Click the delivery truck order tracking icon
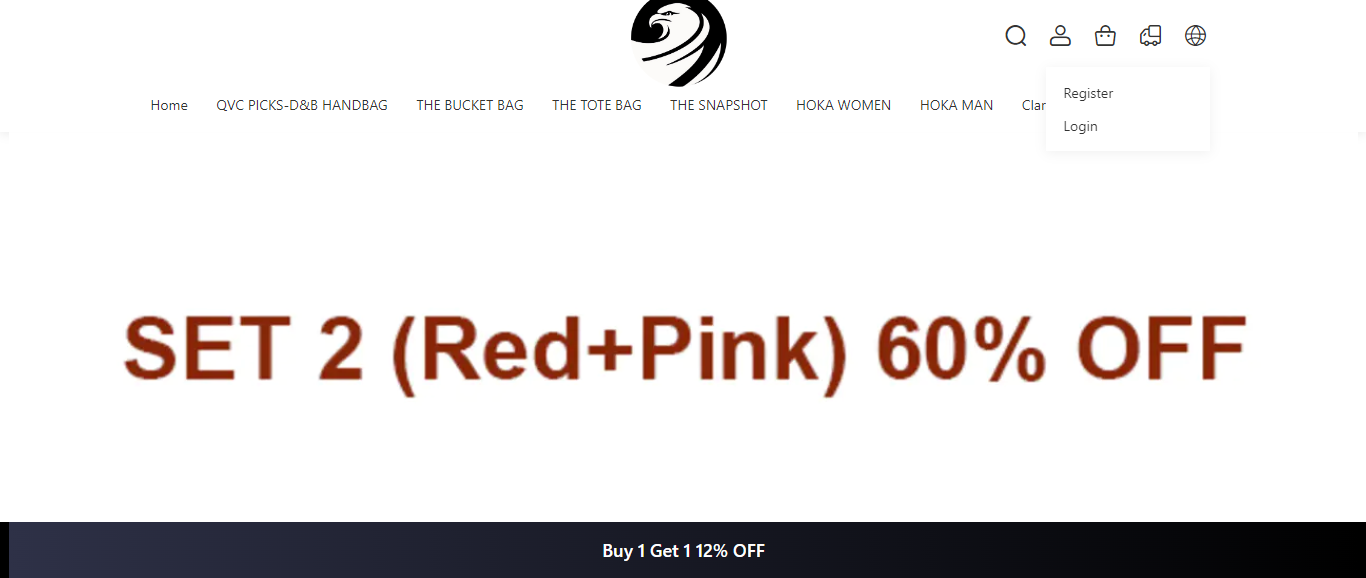The image size is (1366, 578). (1150, 36)
